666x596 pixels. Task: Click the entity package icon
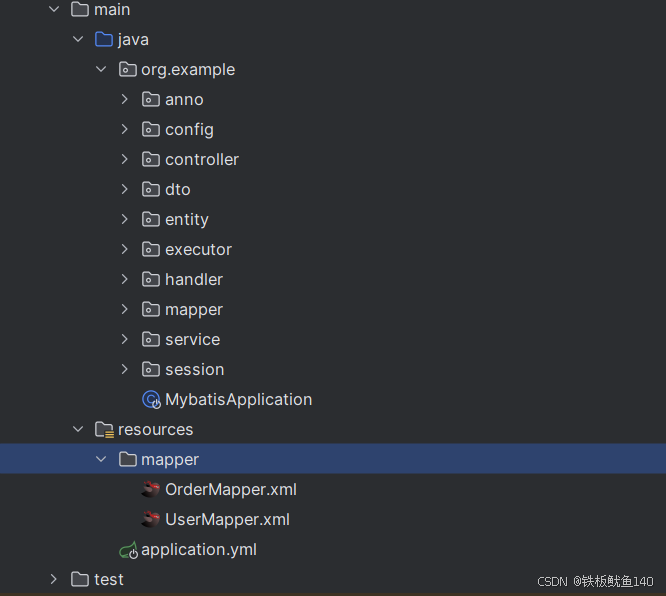pos(151,219)
